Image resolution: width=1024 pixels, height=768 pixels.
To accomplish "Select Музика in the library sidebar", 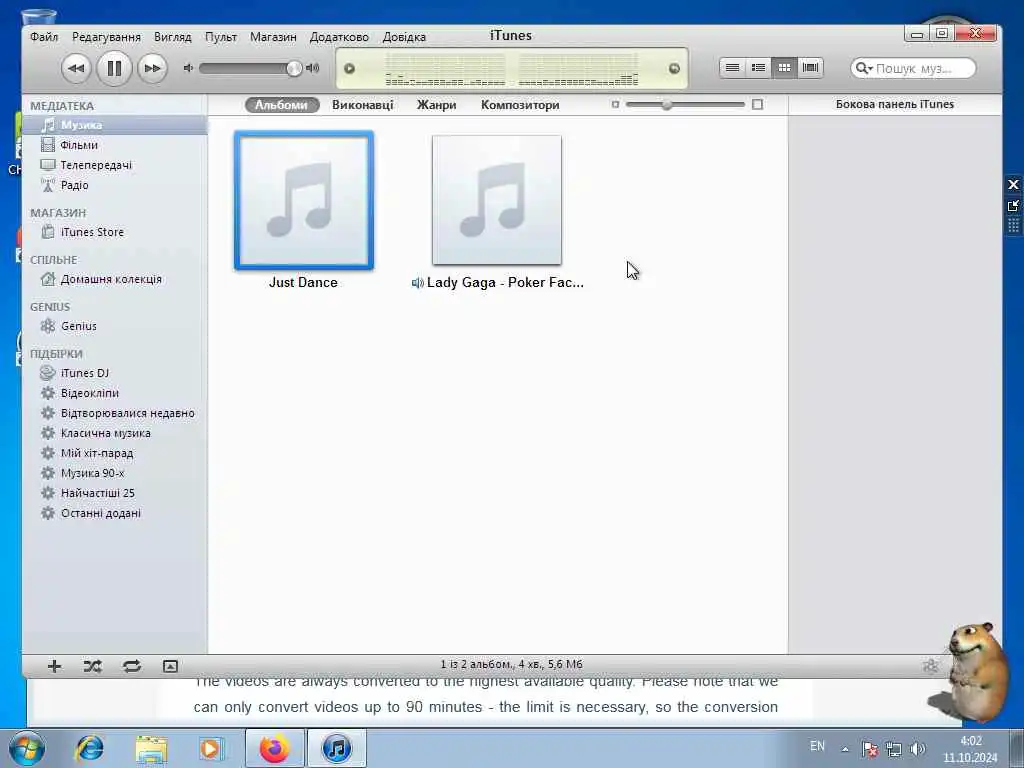I will (115, 125).
